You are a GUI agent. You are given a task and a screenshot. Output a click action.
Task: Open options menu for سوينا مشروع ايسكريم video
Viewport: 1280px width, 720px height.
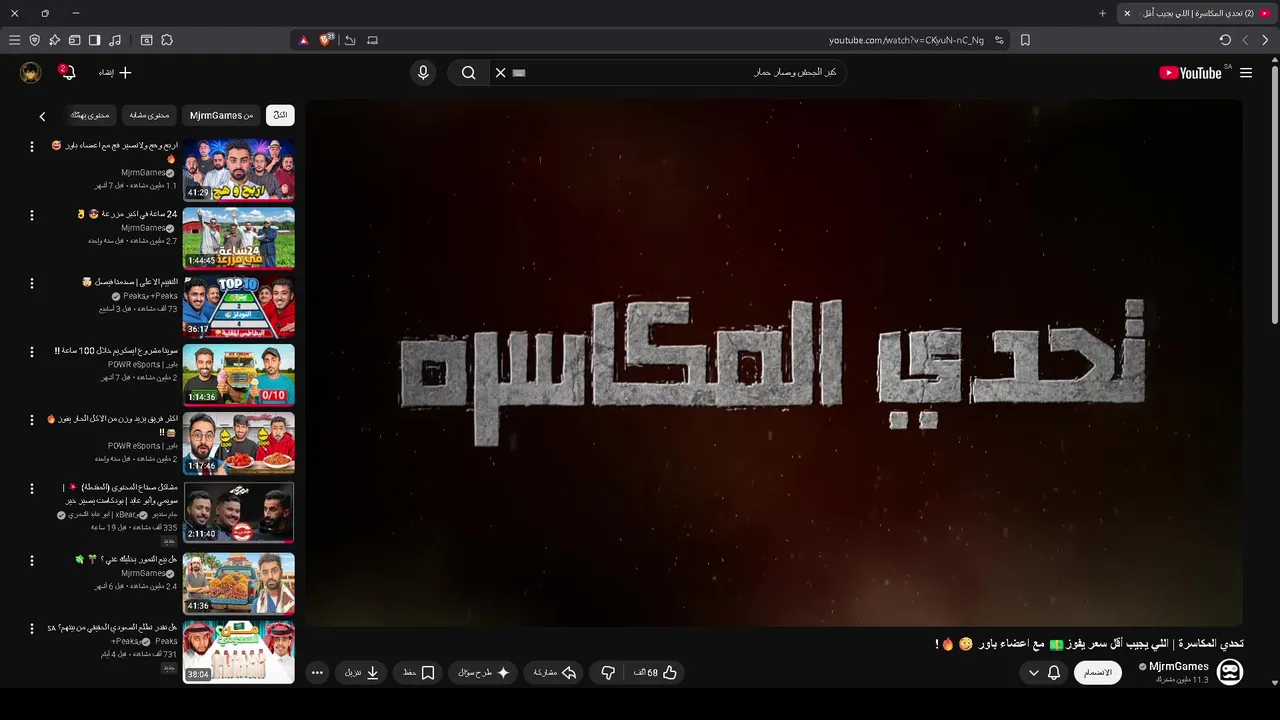coord(31,352)
